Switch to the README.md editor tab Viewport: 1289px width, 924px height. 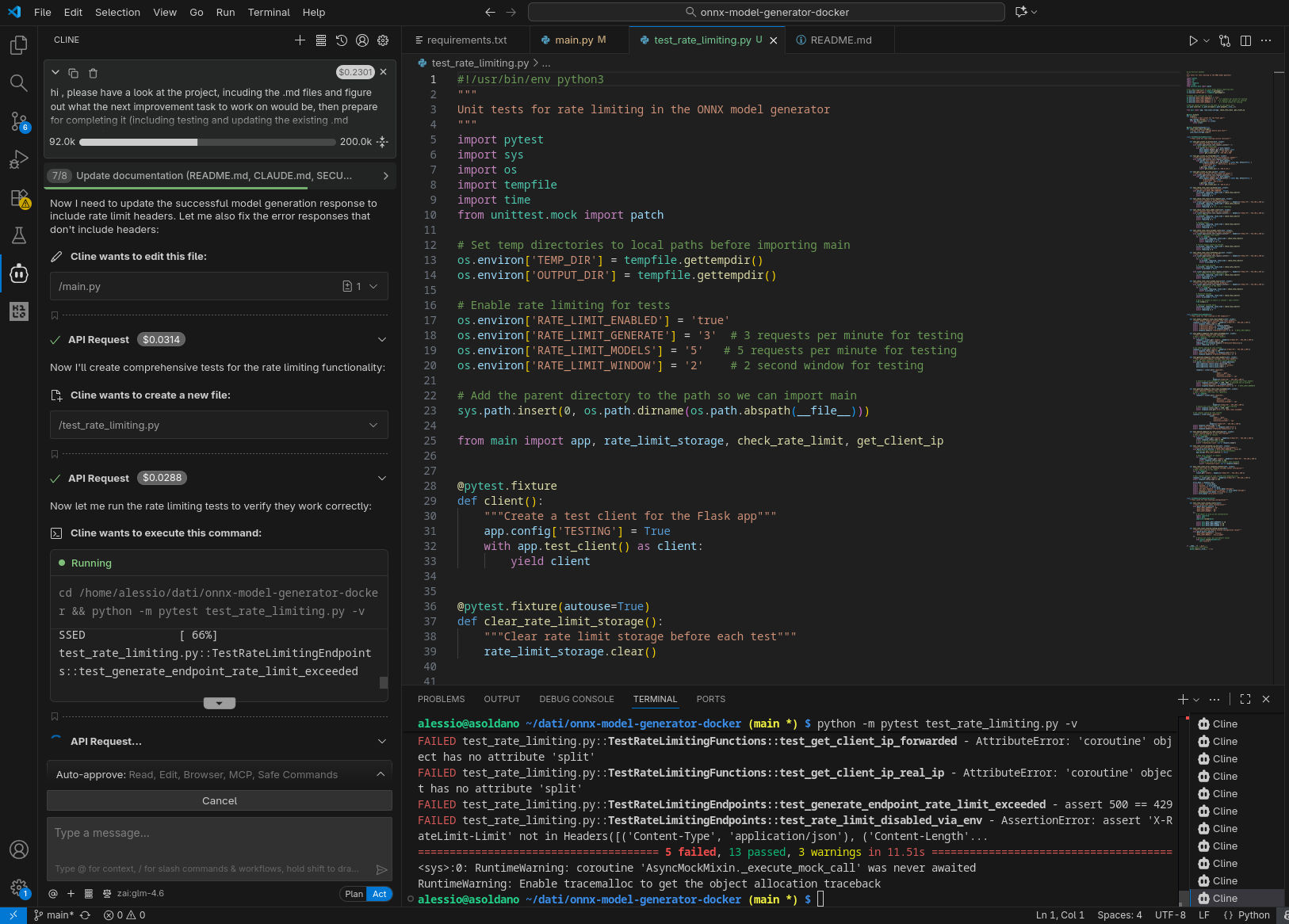click(x=840, y=40)
